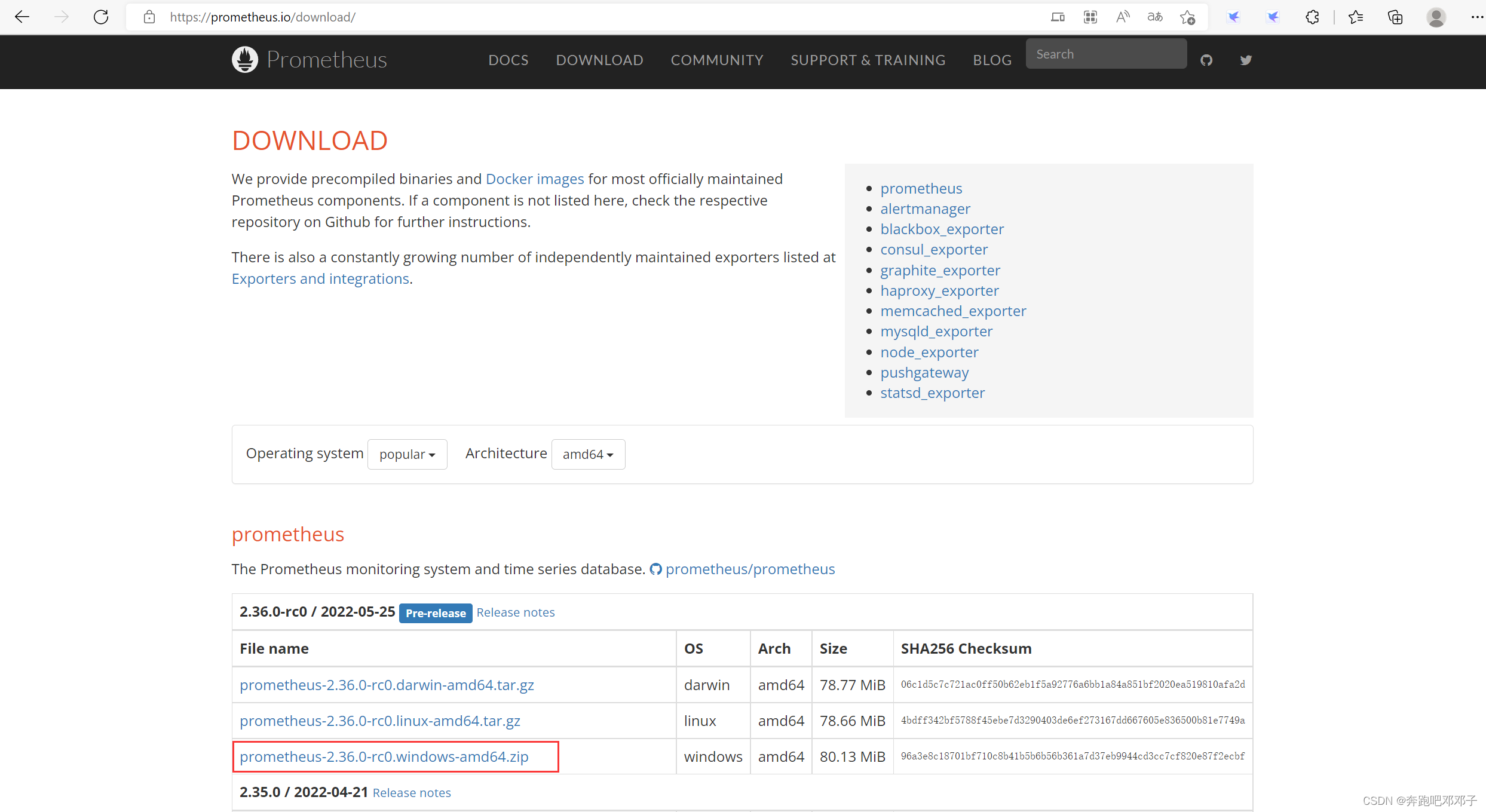Jump to blackbox_exporter section
This screenshot has width=1486, height=812.
[x=942, y=229]
